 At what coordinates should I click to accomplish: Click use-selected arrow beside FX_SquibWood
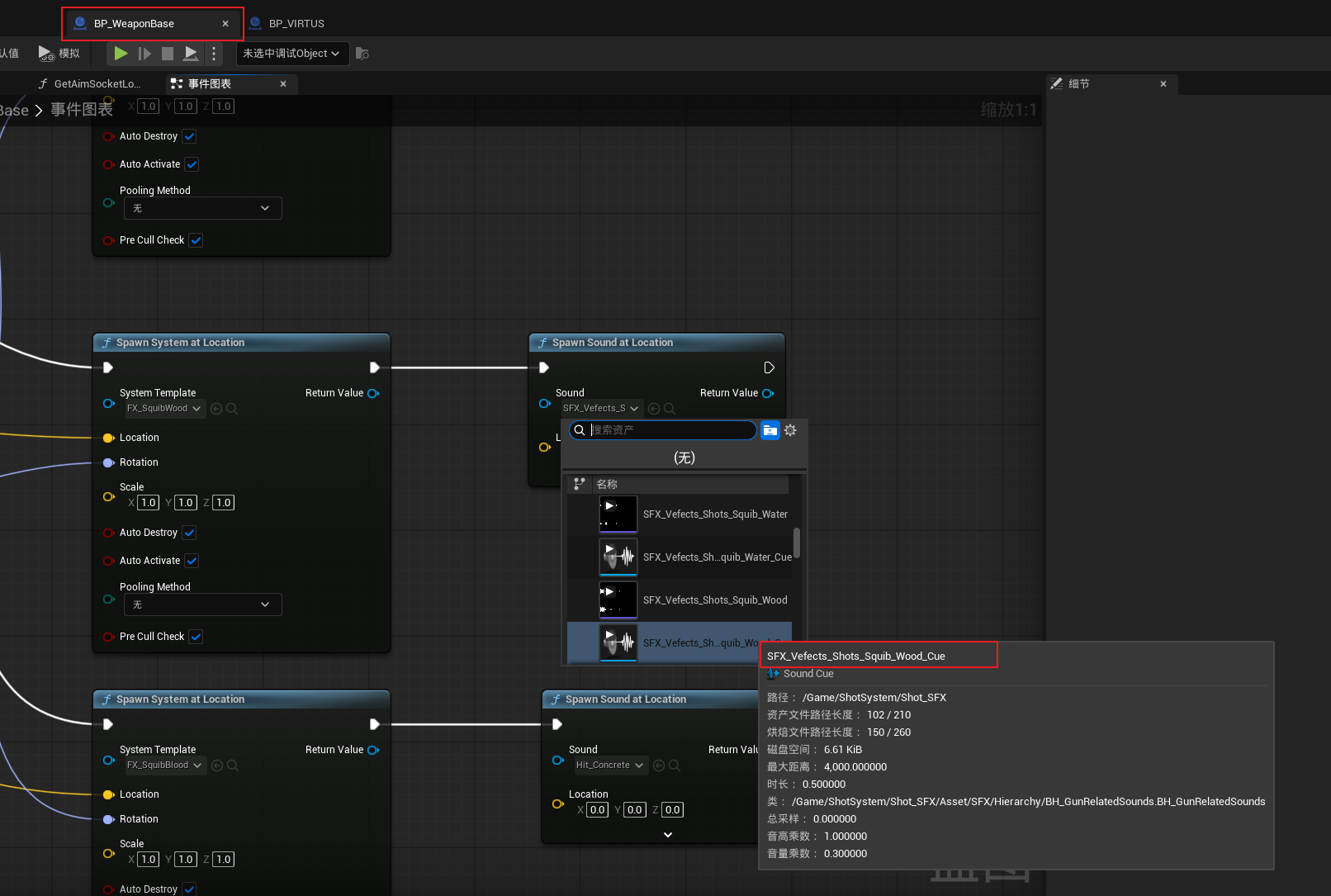click(x=216, y=409)
